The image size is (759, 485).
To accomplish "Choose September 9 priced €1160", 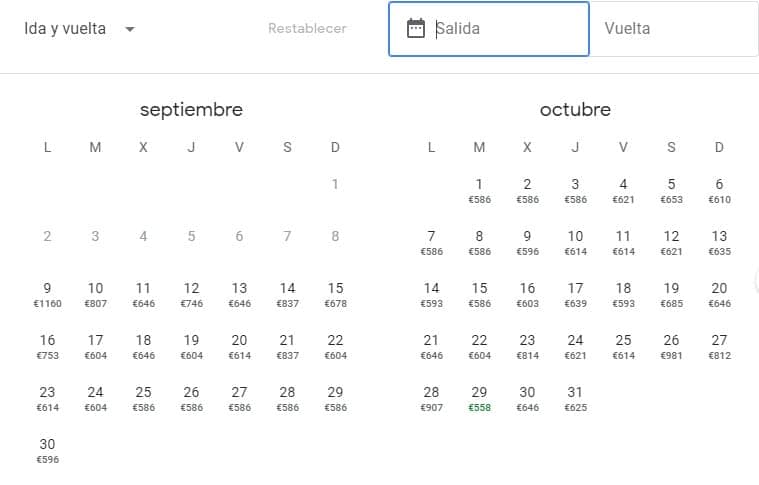I will pos(47,294).
